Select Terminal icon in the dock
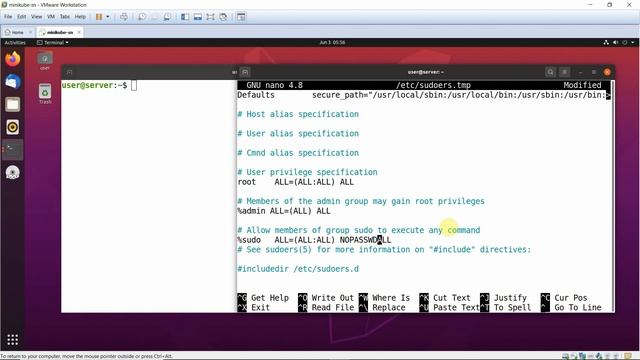This screenshot has height=360, width=640. click(x=13, y=150)
